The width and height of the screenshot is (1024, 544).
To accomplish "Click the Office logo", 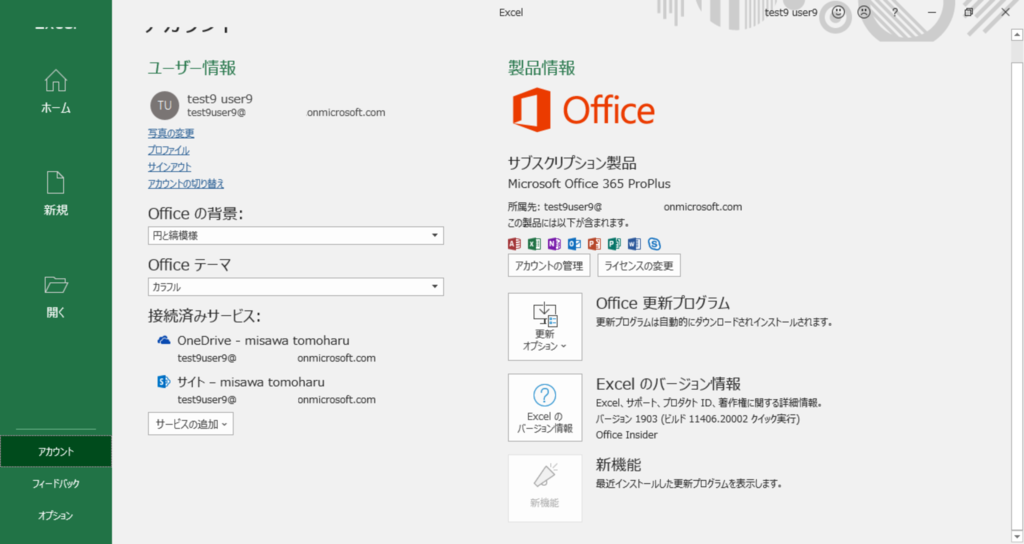I will coord(583,110).
